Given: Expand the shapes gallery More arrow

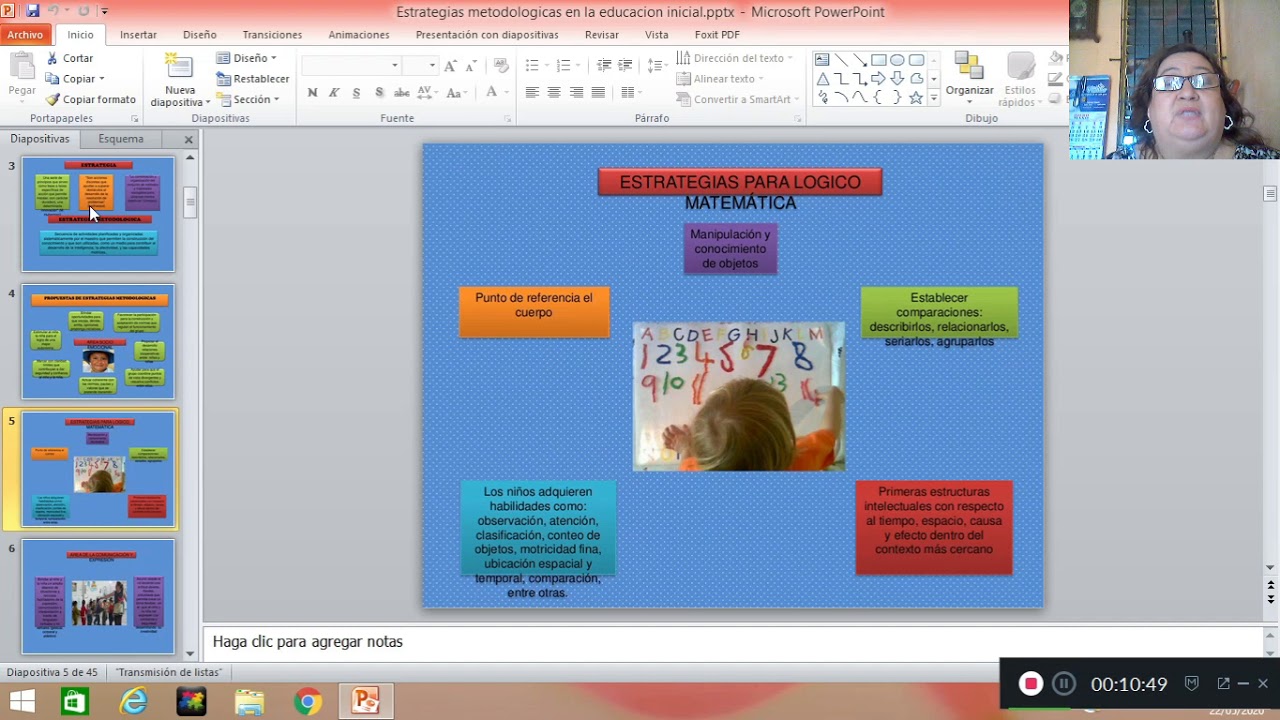Looking at the screenshot, I should (934, 98).
